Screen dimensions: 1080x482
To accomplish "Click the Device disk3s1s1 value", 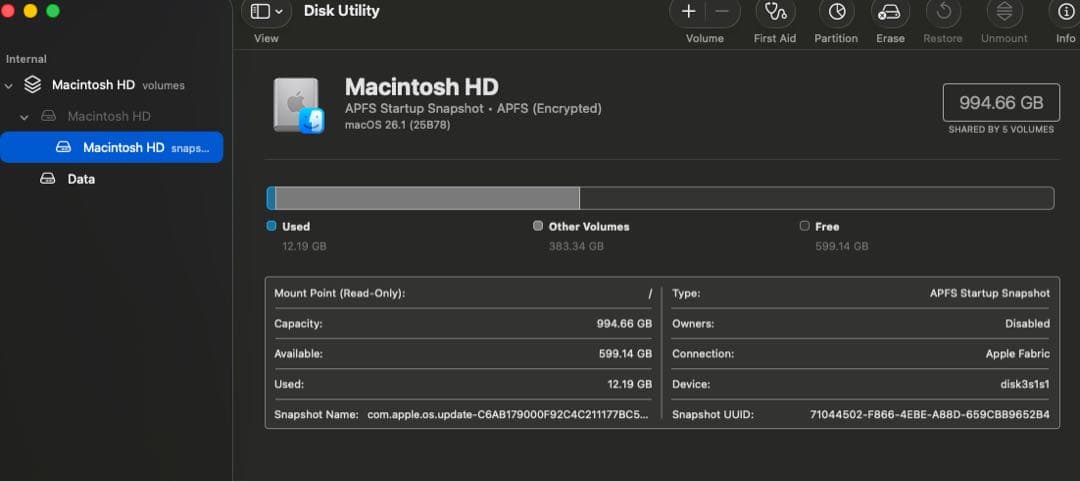I will [1025, 384].
